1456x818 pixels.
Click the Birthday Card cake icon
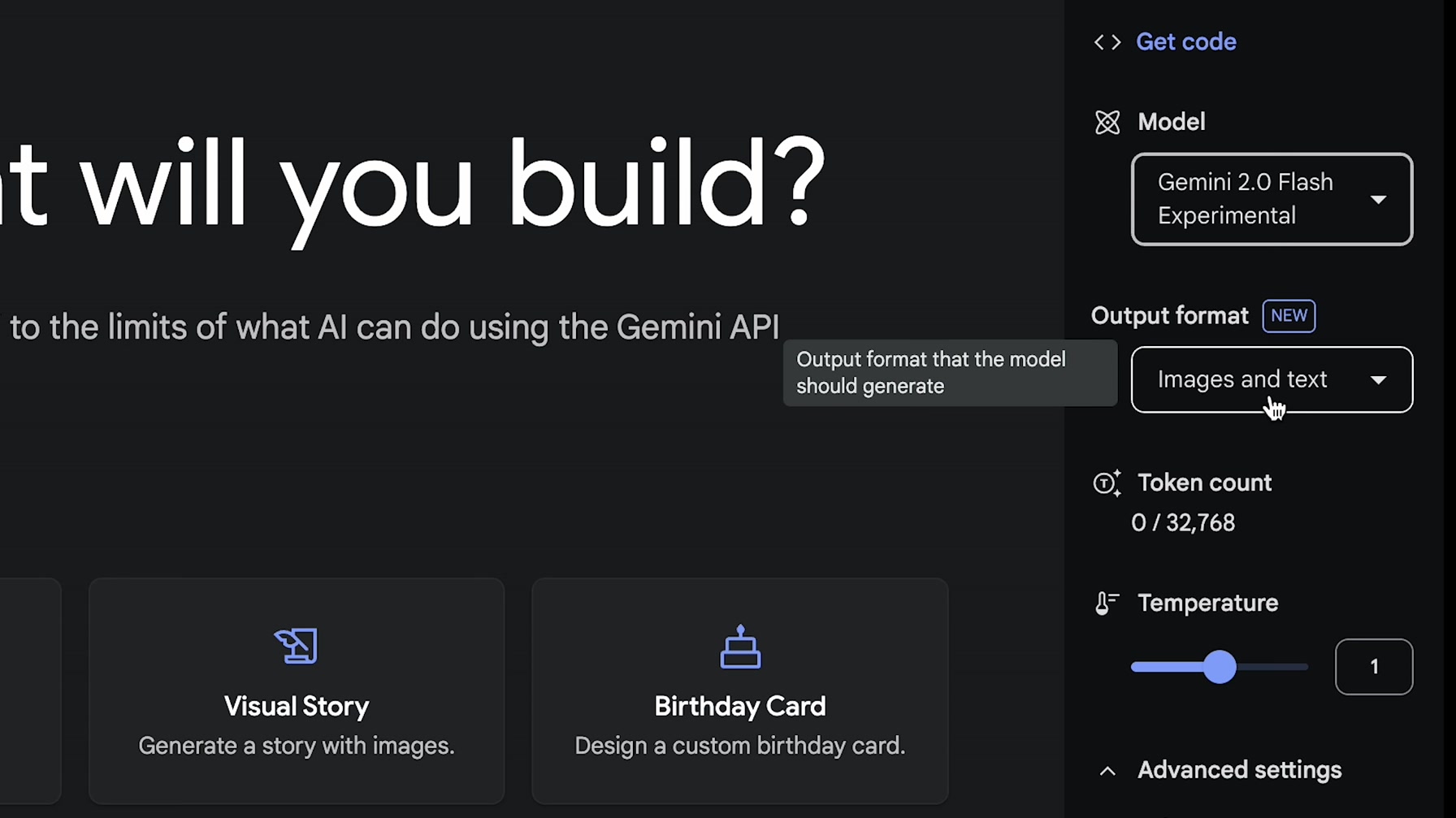740,647
